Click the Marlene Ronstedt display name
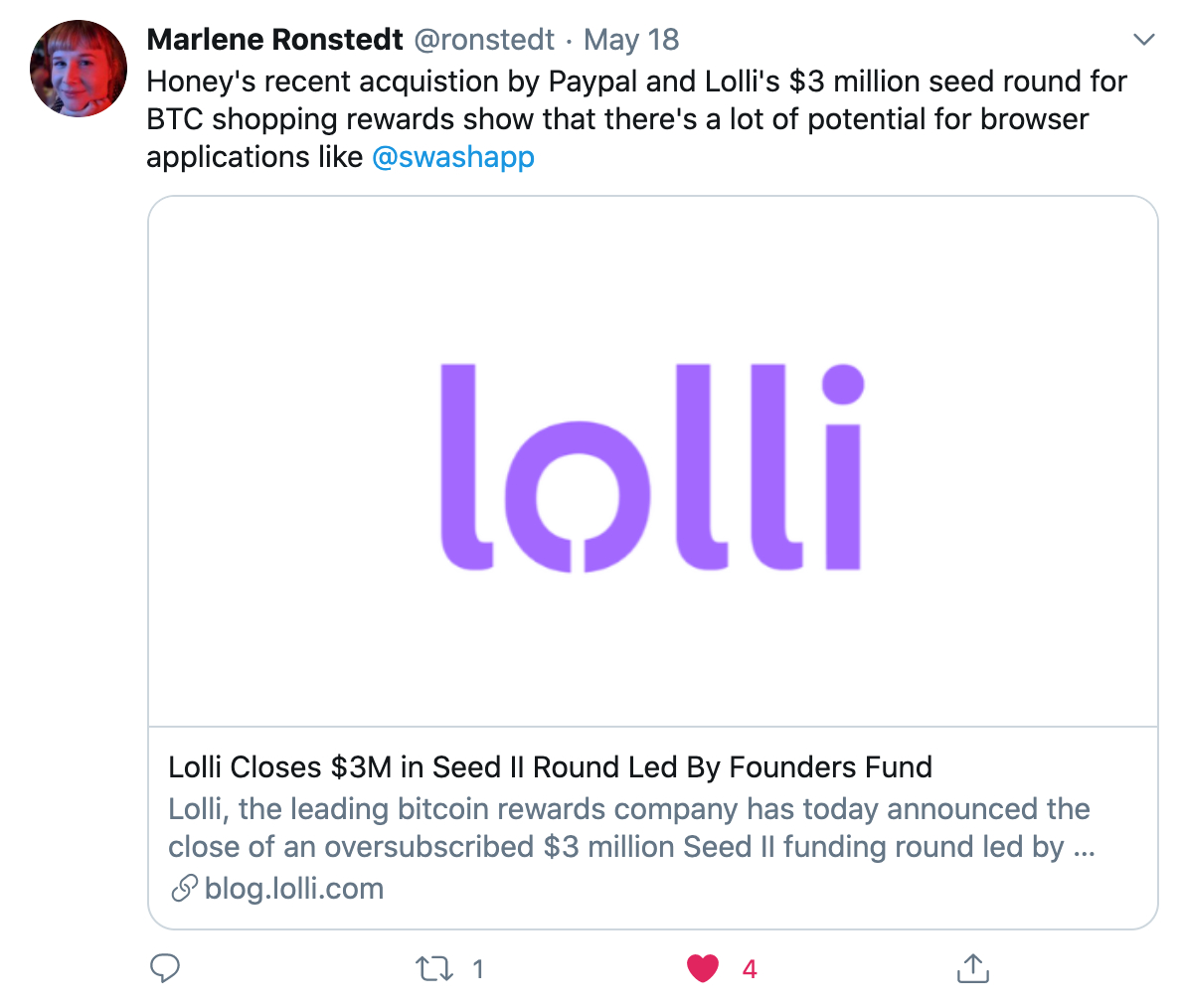The width and height of the screenshot is (1183, 1008). [x=274, y=40]
